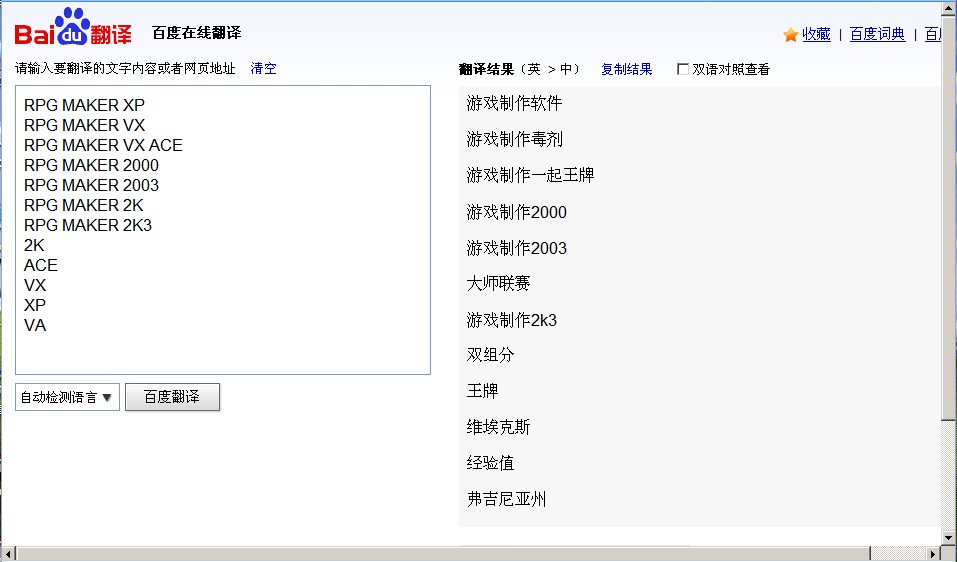Click the 游戏制作软件 result line

(514, 103)
